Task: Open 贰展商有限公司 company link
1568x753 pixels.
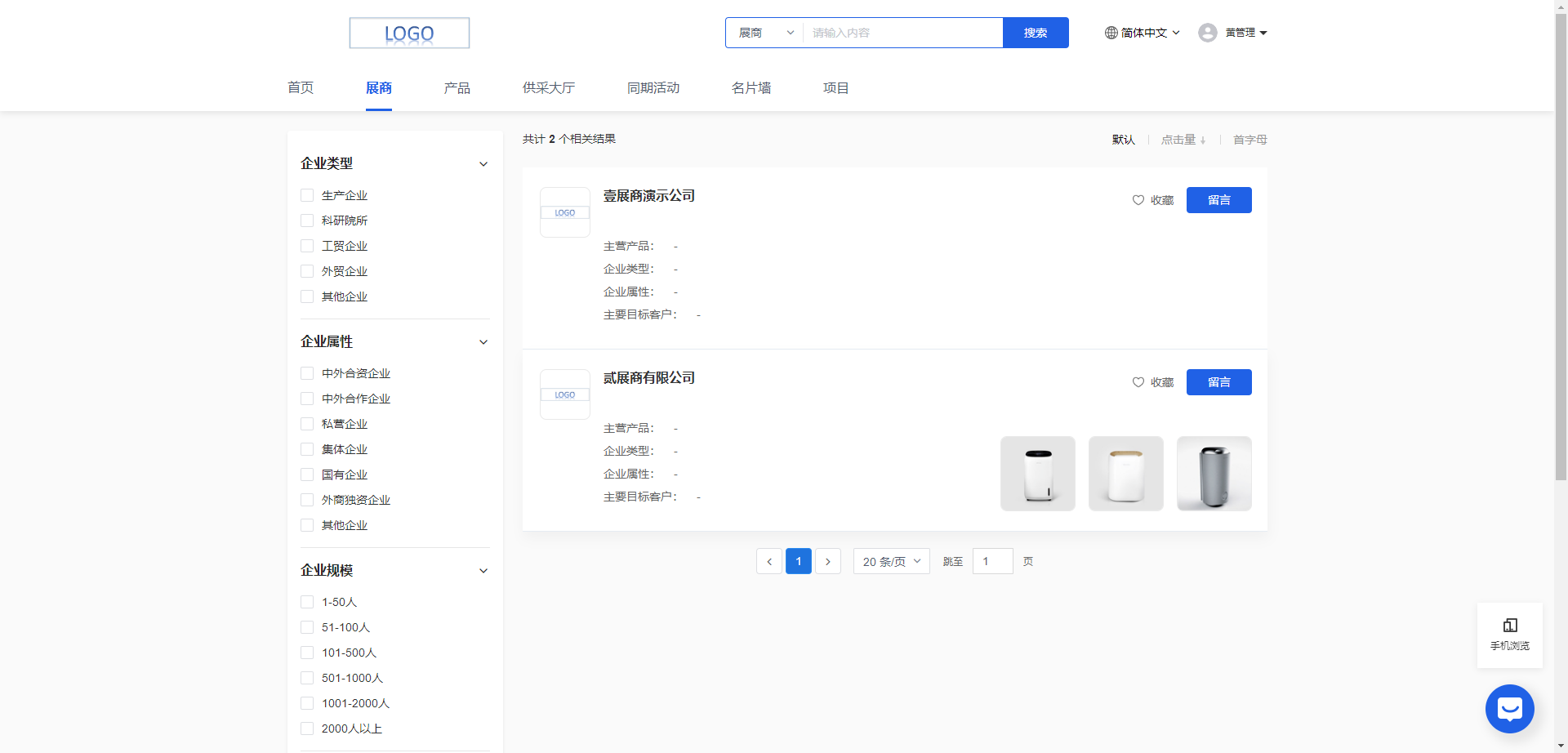Action: pos(649,378)
